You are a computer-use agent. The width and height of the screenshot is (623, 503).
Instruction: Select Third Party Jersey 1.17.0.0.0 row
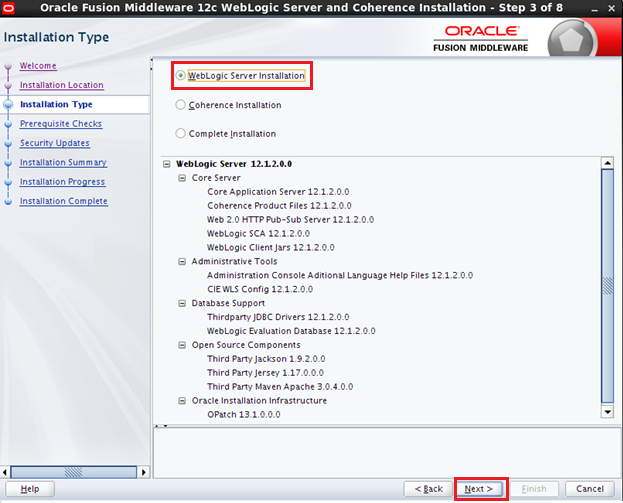point(265,373)
